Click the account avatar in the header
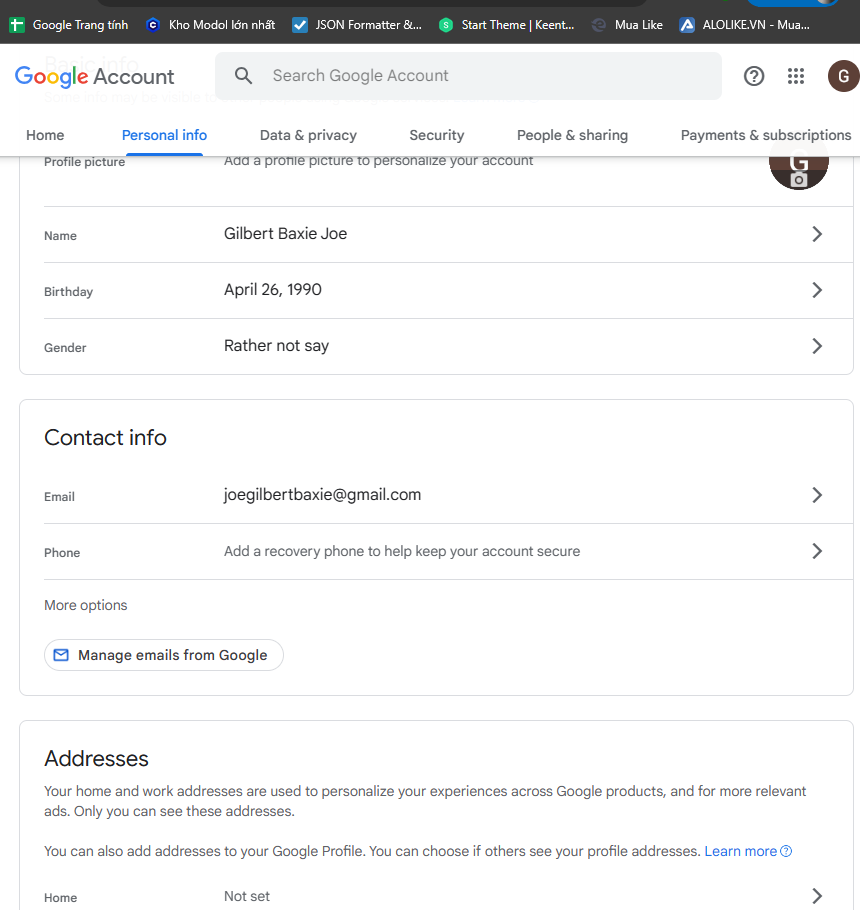 [x=843, y=76]
